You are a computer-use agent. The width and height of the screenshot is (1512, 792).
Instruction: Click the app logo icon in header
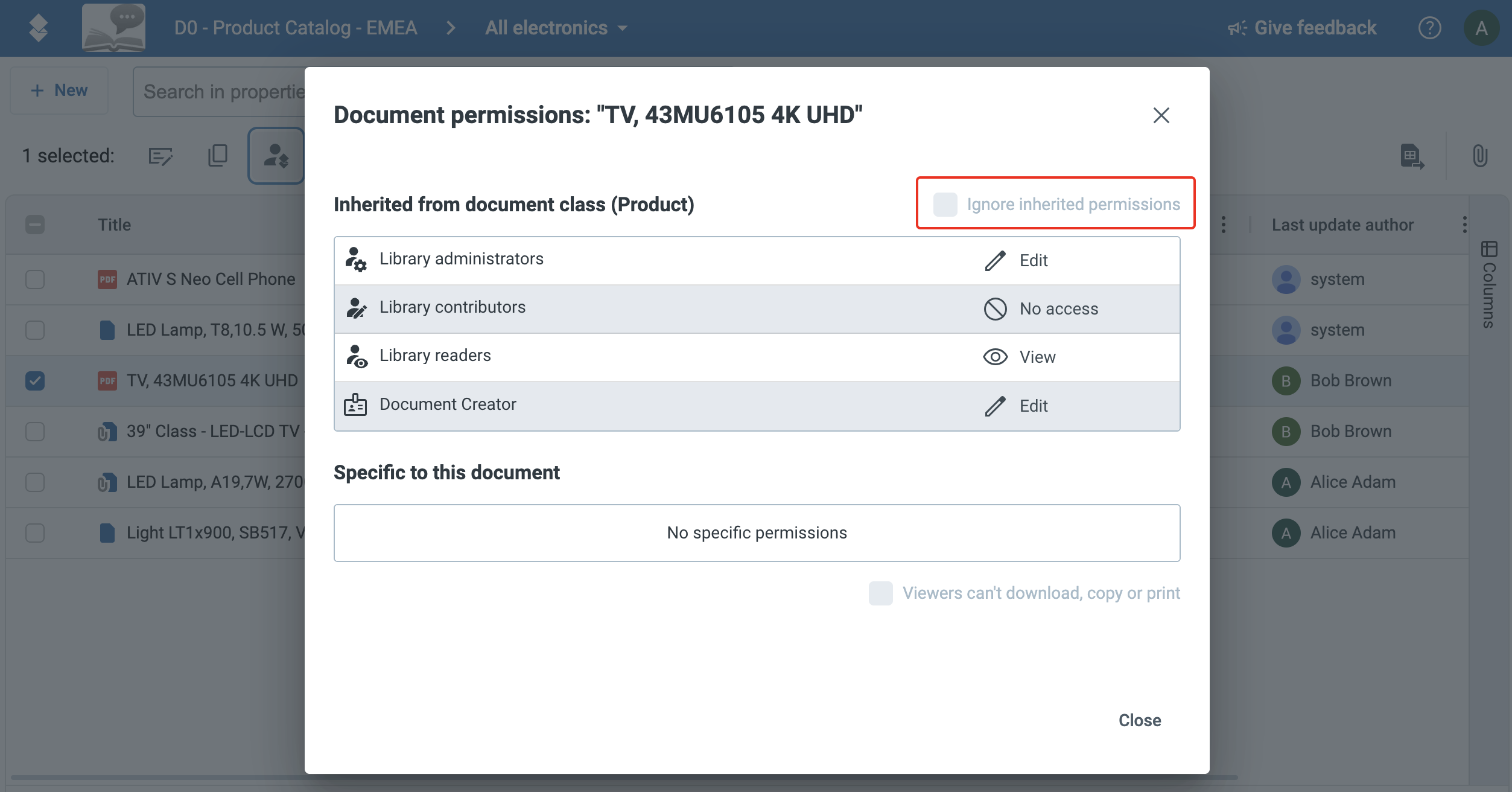(38, 28)
